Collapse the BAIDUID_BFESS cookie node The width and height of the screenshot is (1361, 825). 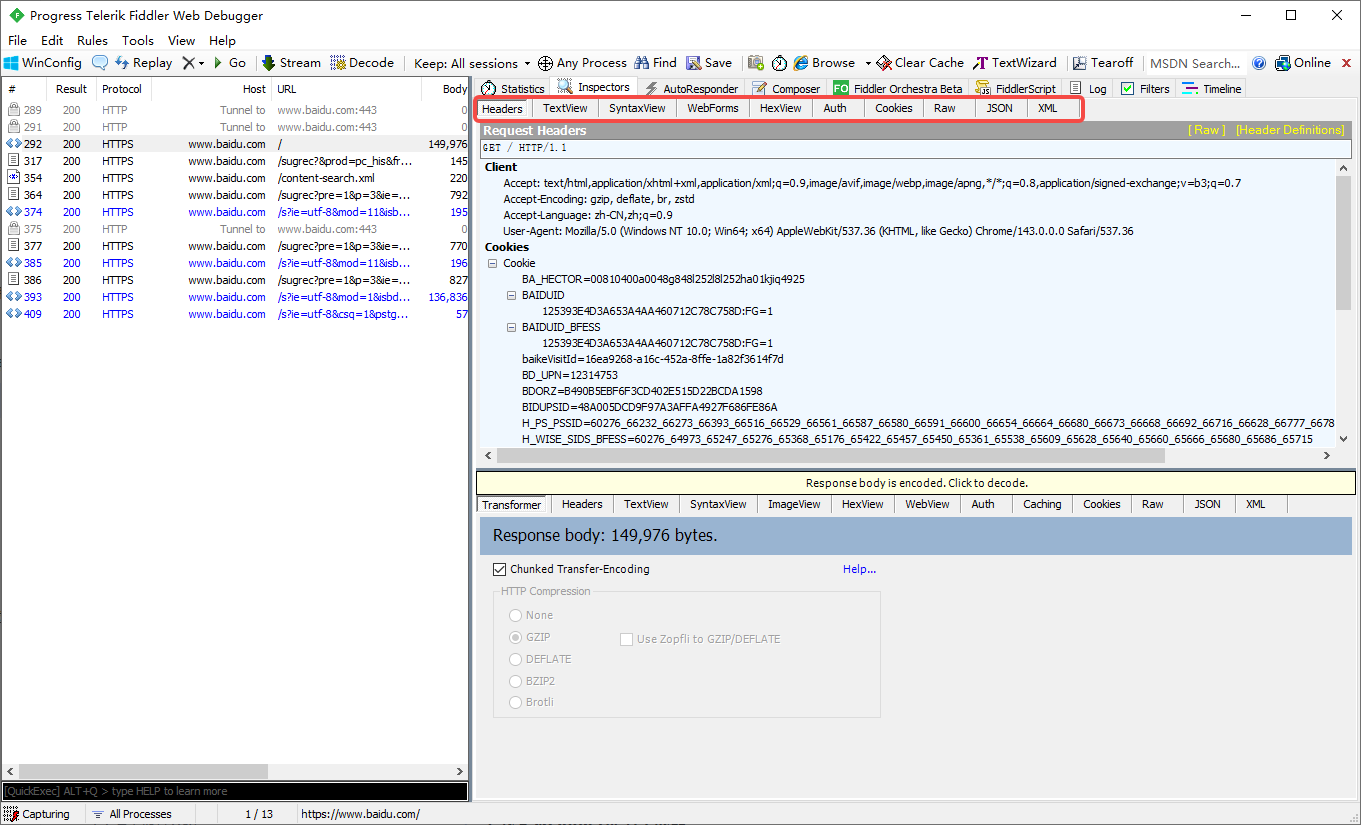tap(512, 327)
